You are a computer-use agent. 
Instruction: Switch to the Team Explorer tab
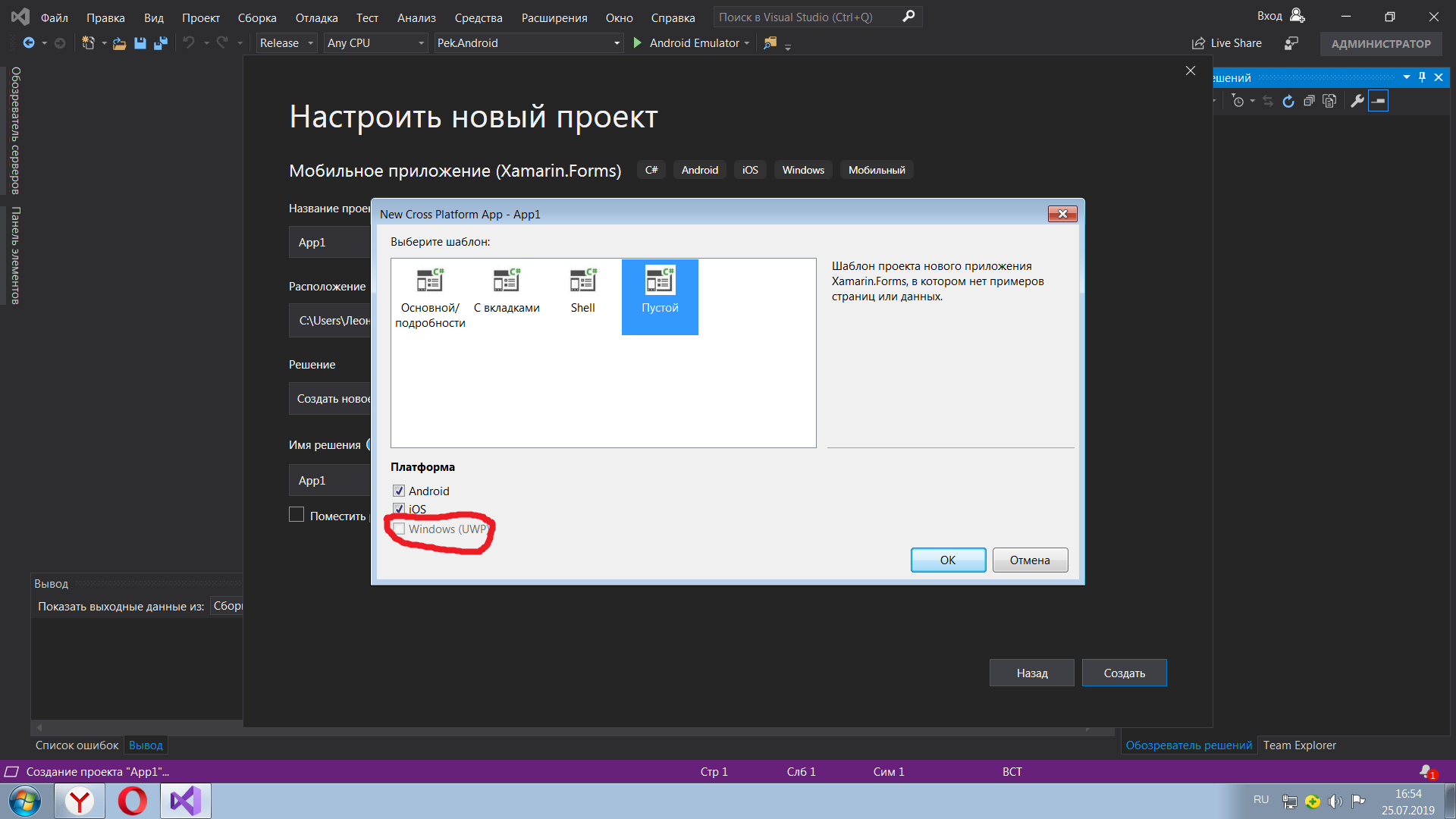coord(1299,745)
